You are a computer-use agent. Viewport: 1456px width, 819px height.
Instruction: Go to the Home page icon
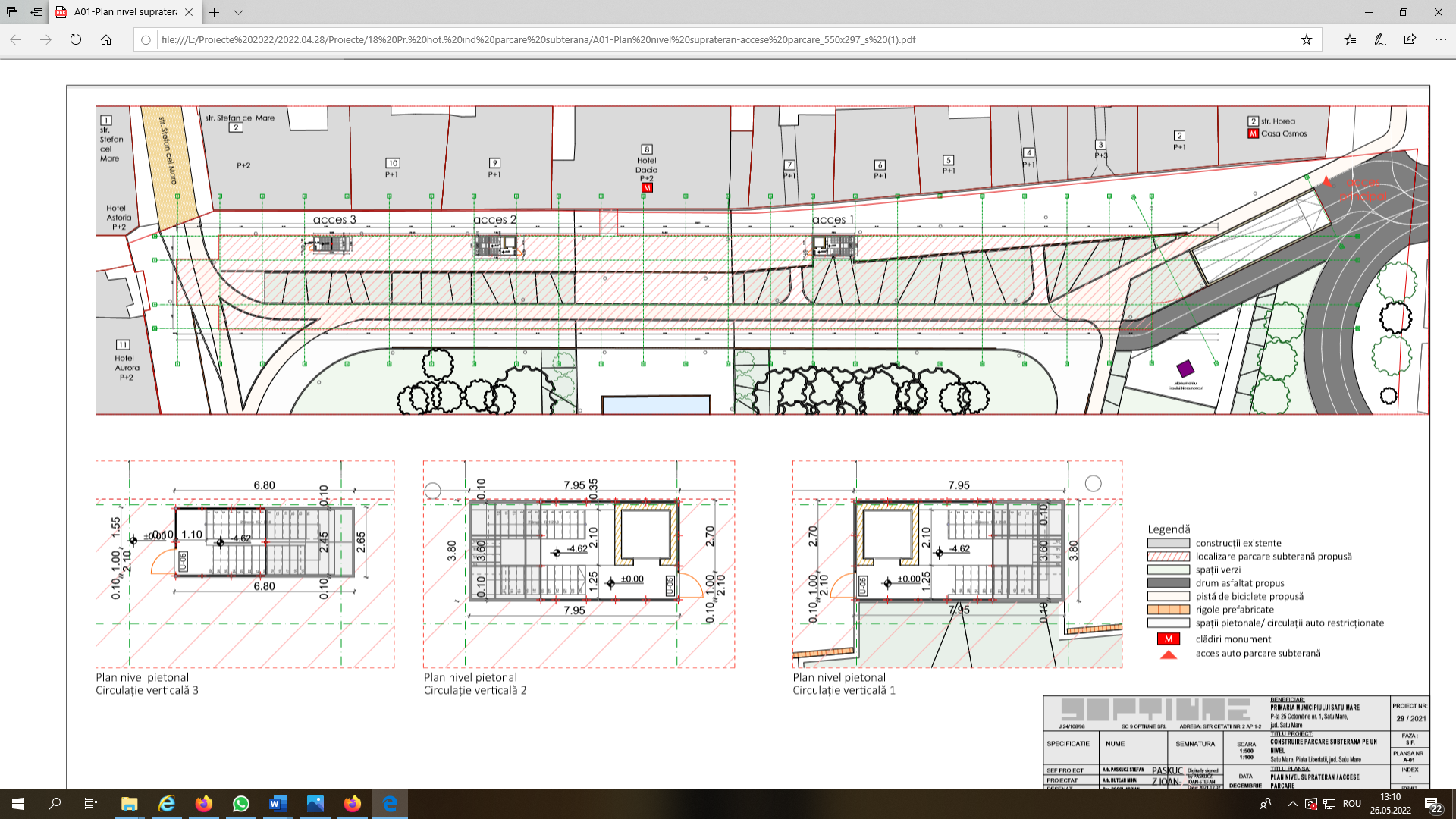coord(106,39)
